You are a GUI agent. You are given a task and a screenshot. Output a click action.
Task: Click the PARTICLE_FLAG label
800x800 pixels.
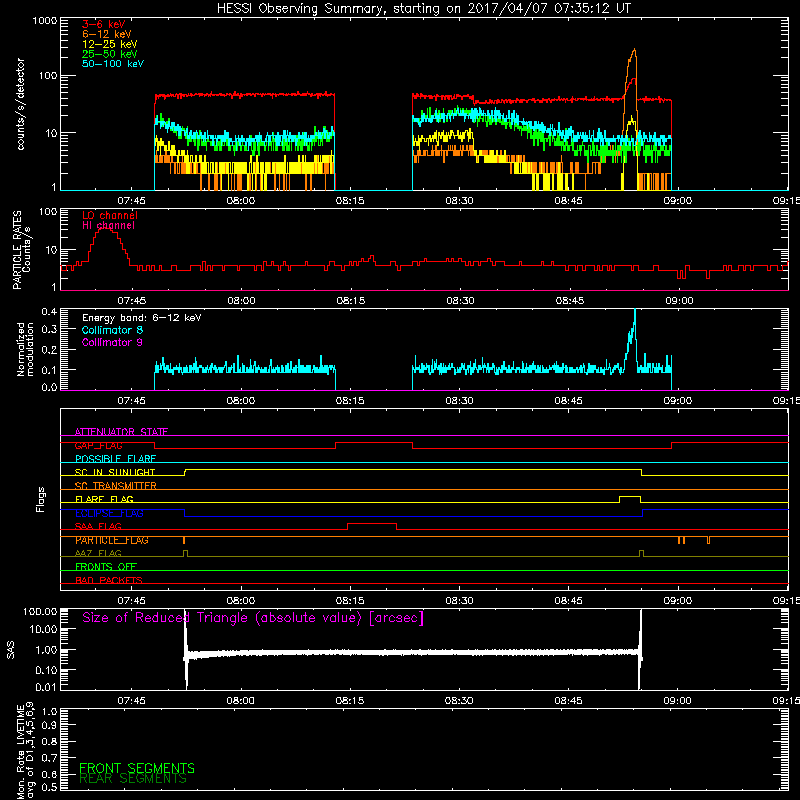pyautogui.click(x=112, y=540)
